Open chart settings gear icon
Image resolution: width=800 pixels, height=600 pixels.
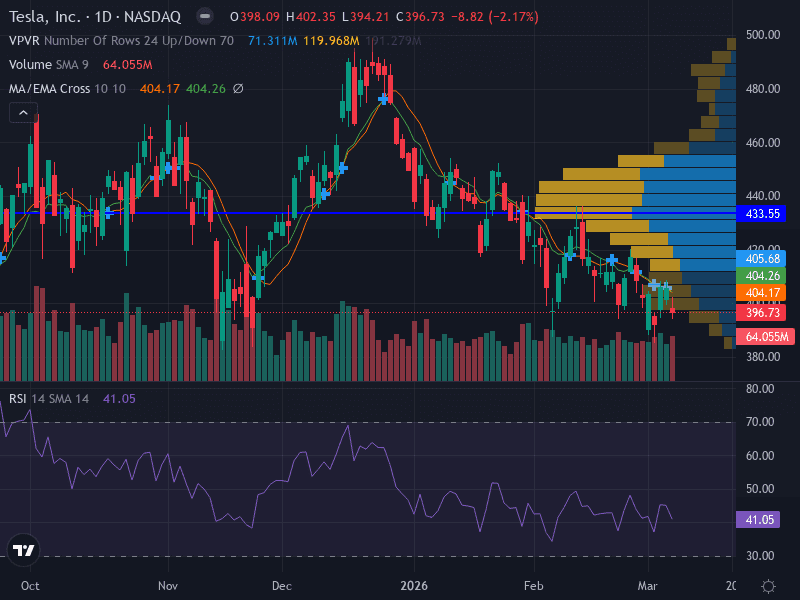tap(768, 586)
